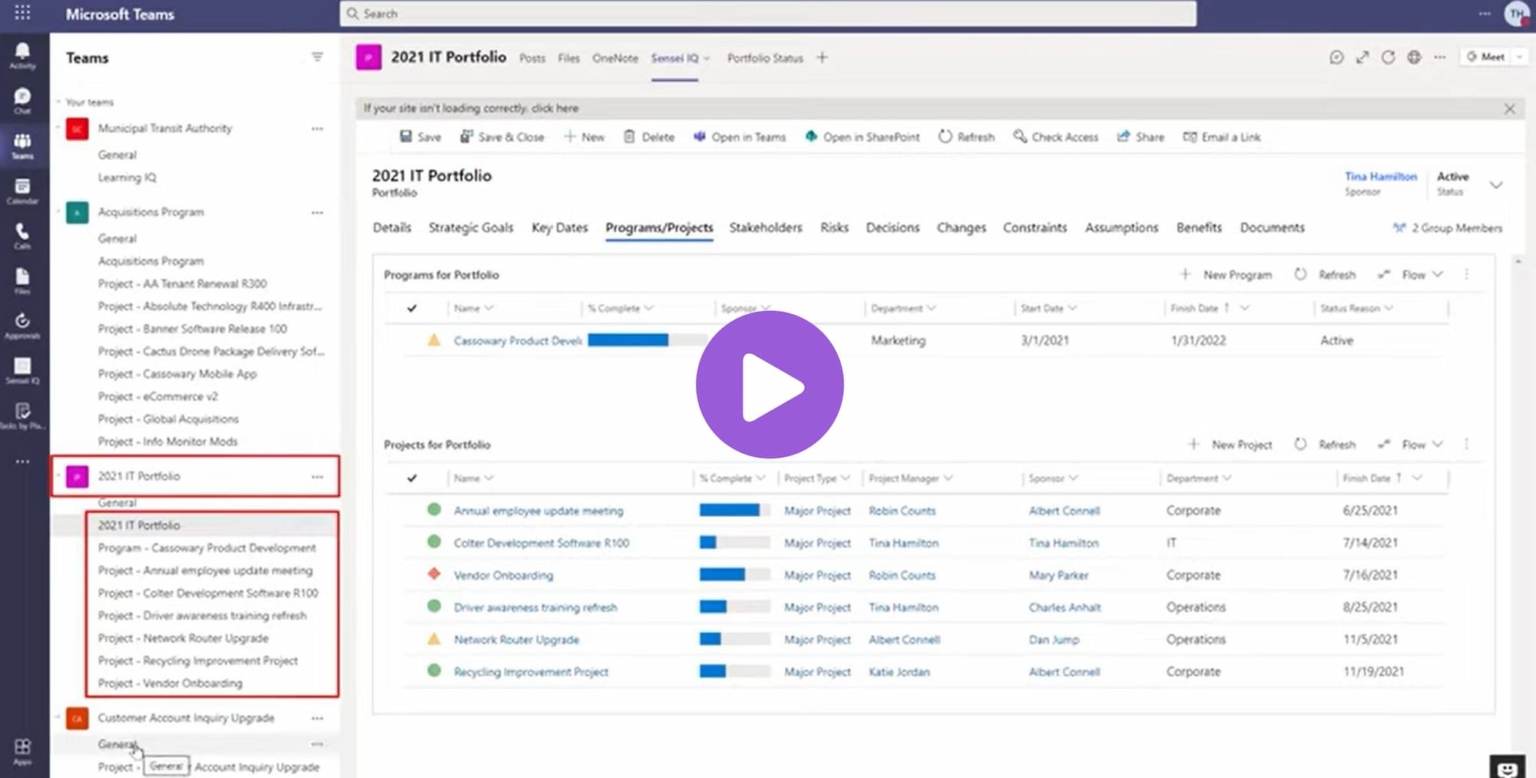Viewport: 1536px width, 778px height.
Task: Open the Vendor Onboarding project link
Action: [x=503, y=575]
